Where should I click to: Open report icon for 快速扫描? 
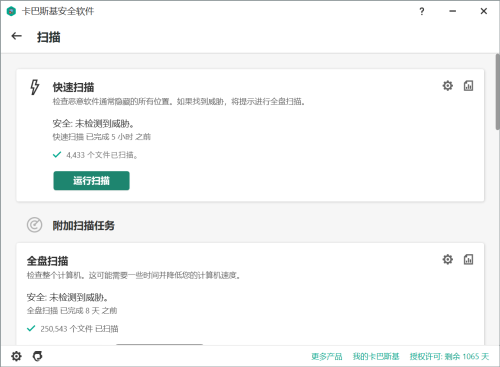[x=468, y=86]
